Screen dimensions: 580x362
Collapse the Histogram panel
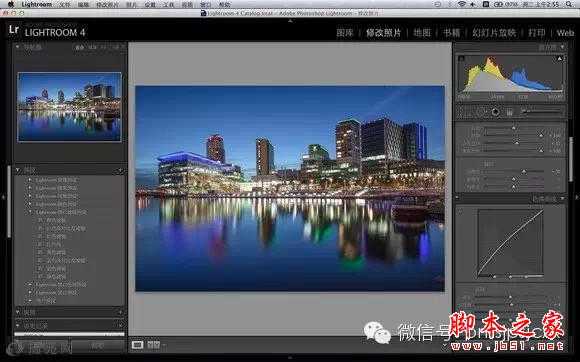point(562,47)
